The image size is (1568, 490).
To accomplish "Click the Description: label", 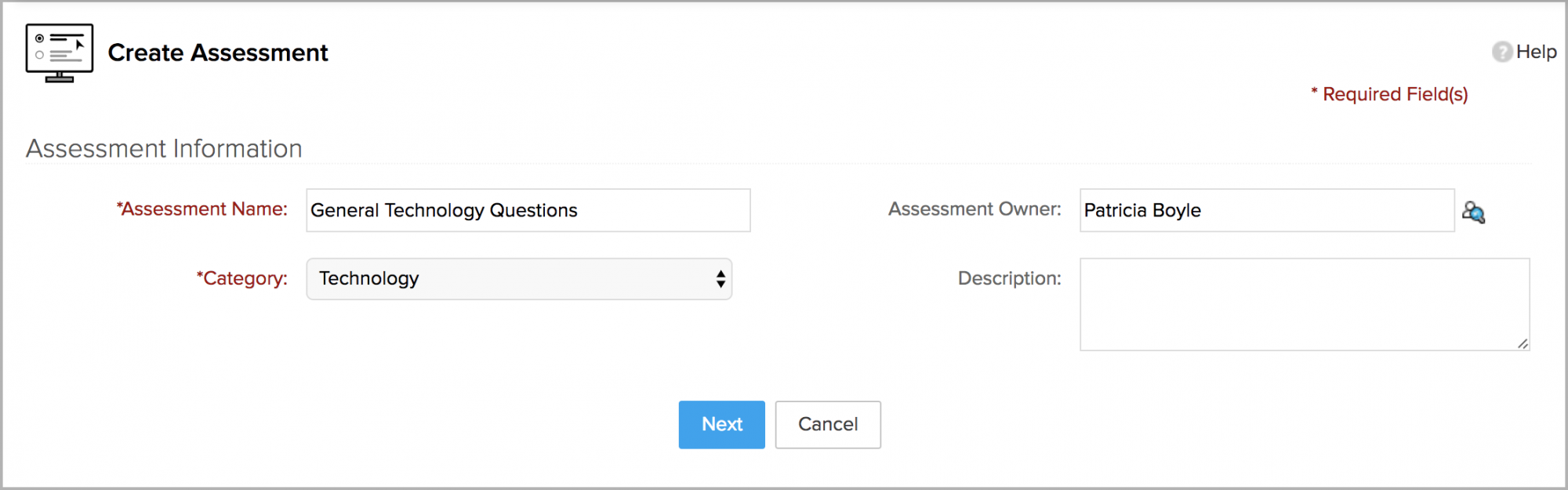I will pos(1009,278).
